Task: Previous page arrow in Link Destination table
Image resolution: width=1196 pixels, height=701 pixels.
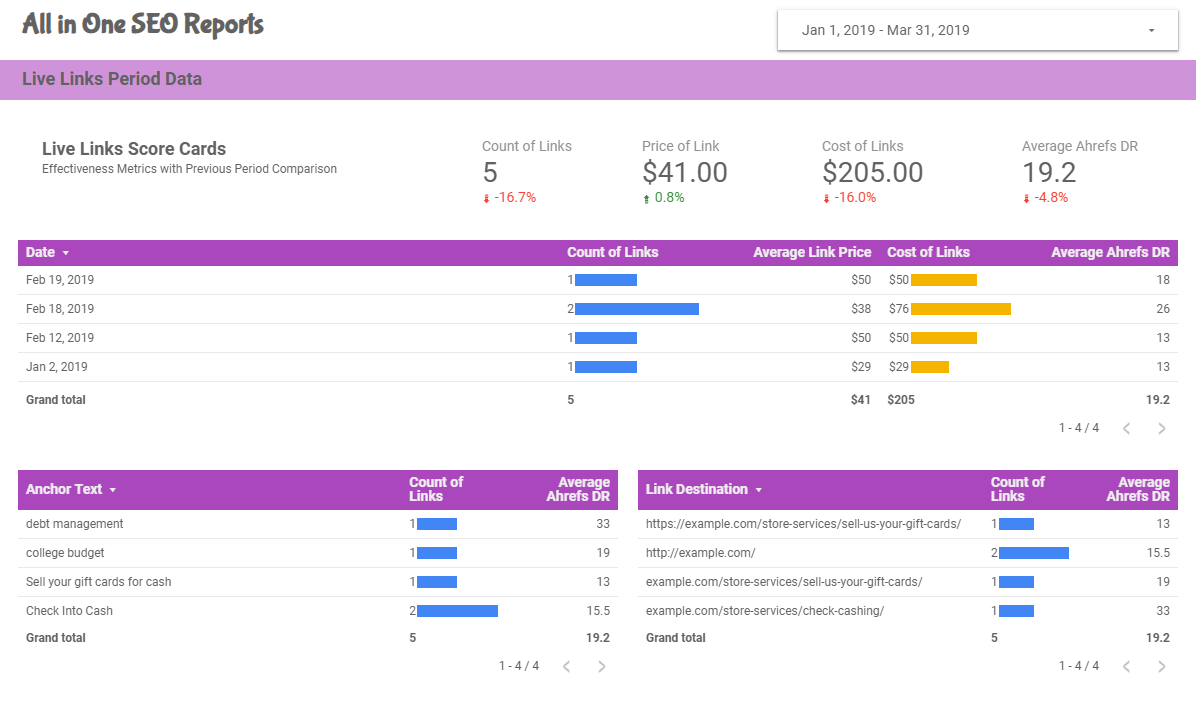Action: (1127, 667)
